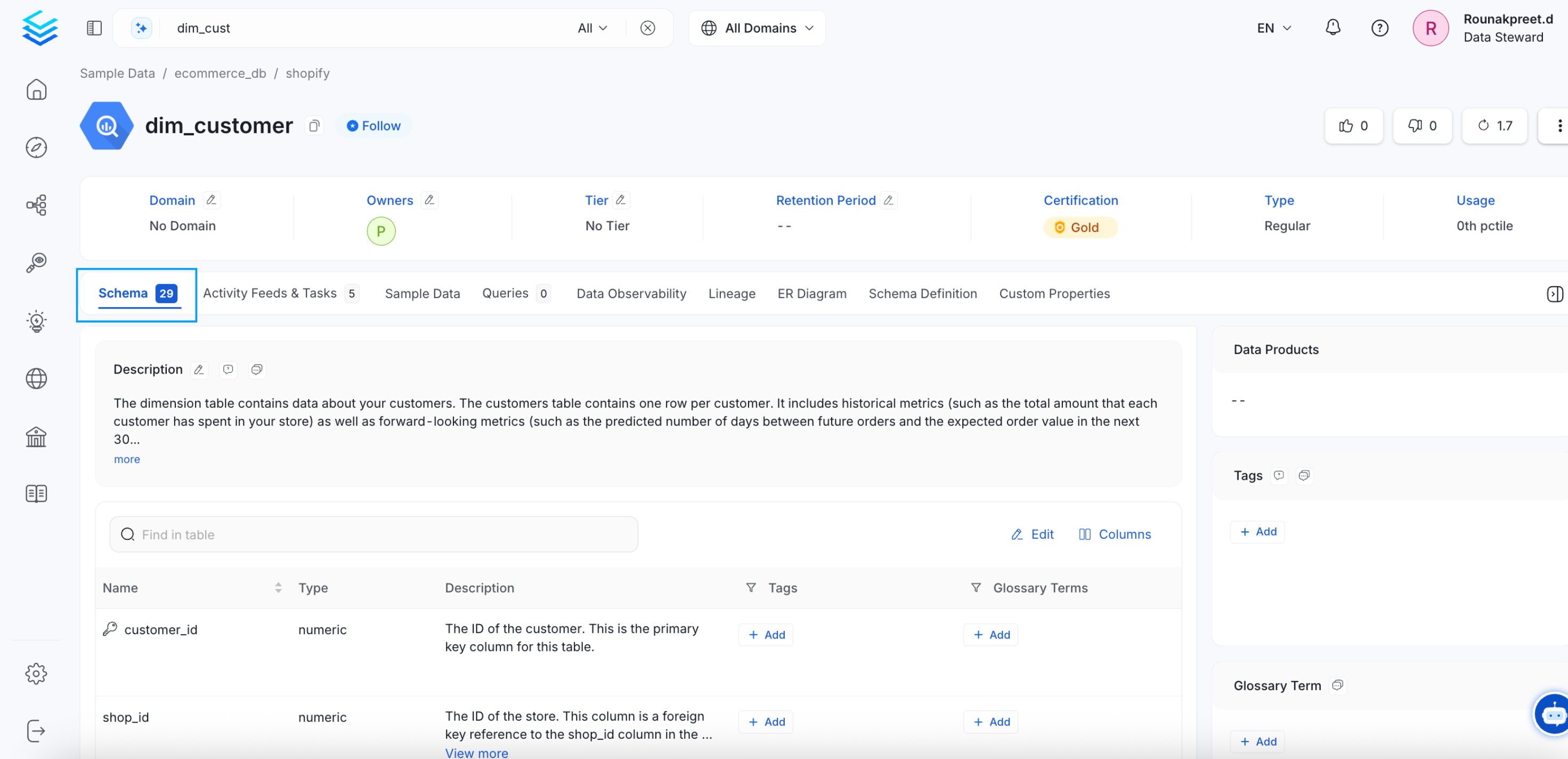
Task: Click the thumbs down dislike button
Action: 1422,126
